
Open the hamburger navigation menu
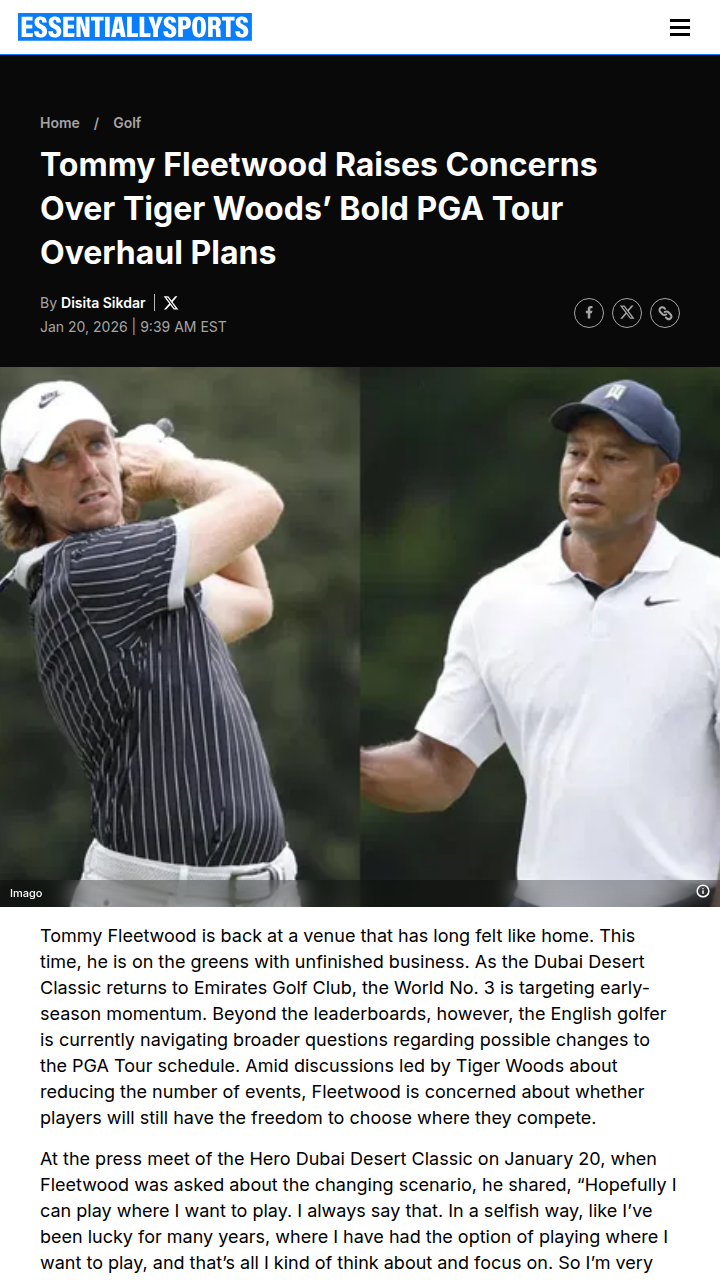pos(680,28)
